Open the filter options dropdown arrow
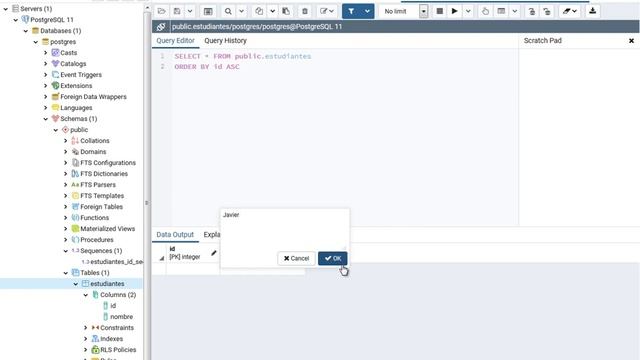The image size is (640, 360). pos(367,11)
